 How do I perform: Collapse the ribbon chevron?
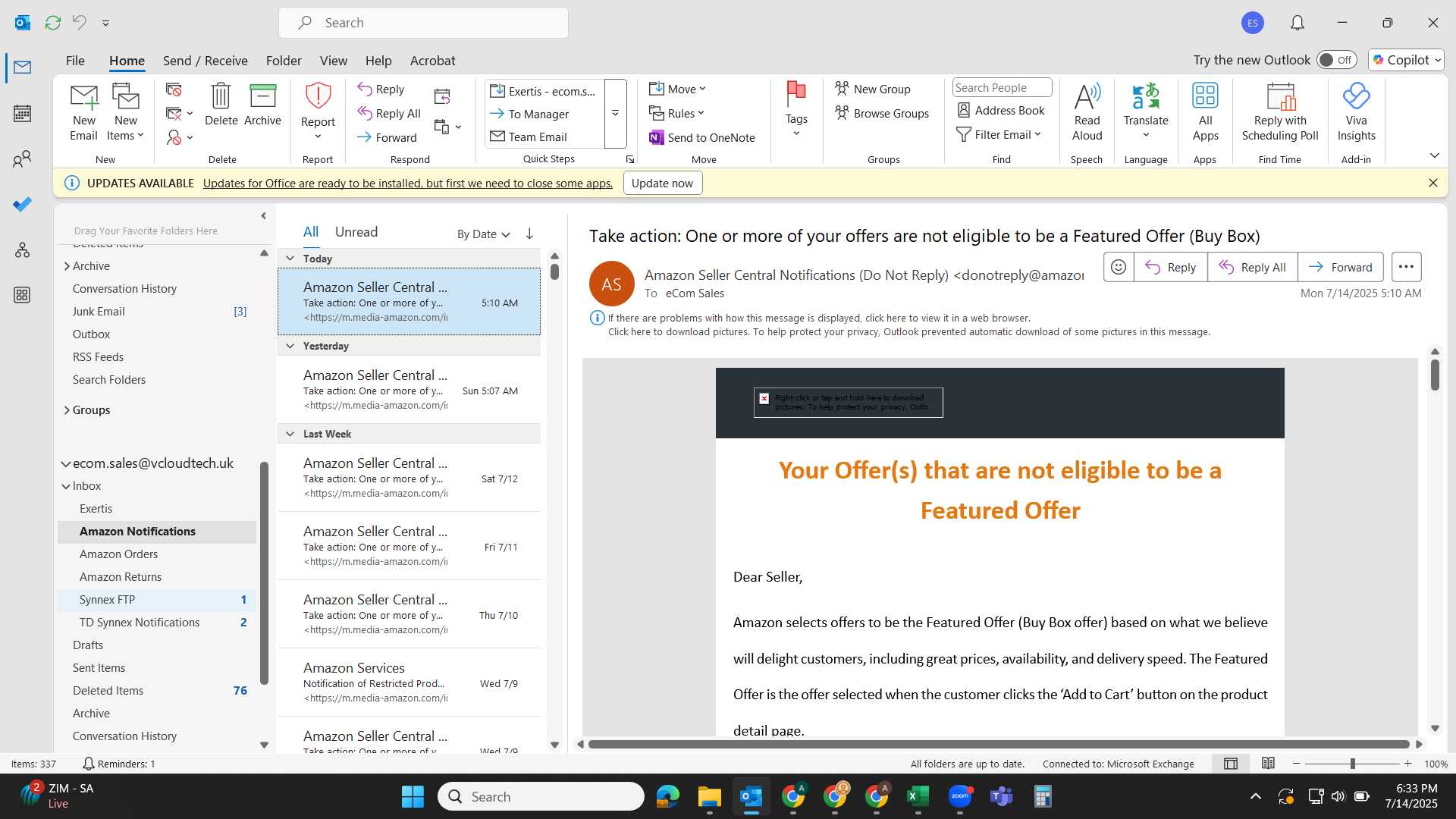[1434, 155]
